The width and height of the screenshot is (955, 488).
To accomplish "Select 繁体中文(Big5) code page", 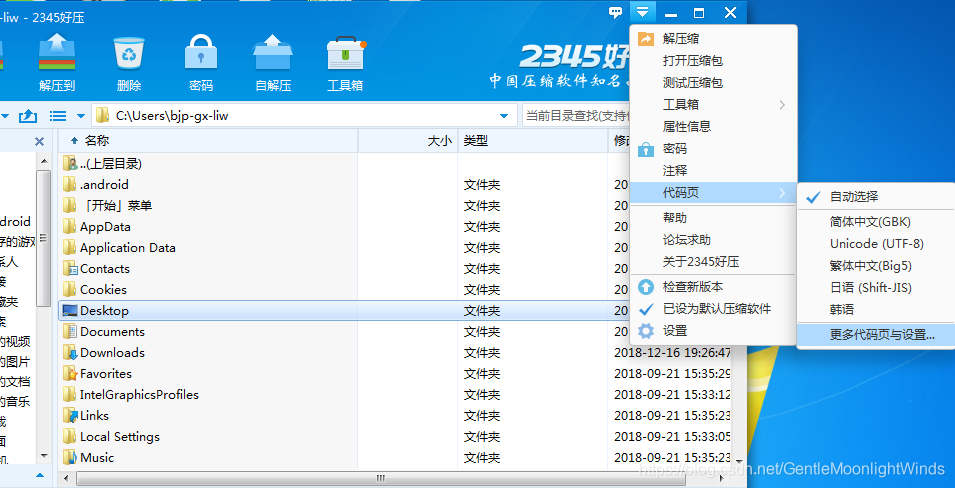I will (x=876, y=266).
